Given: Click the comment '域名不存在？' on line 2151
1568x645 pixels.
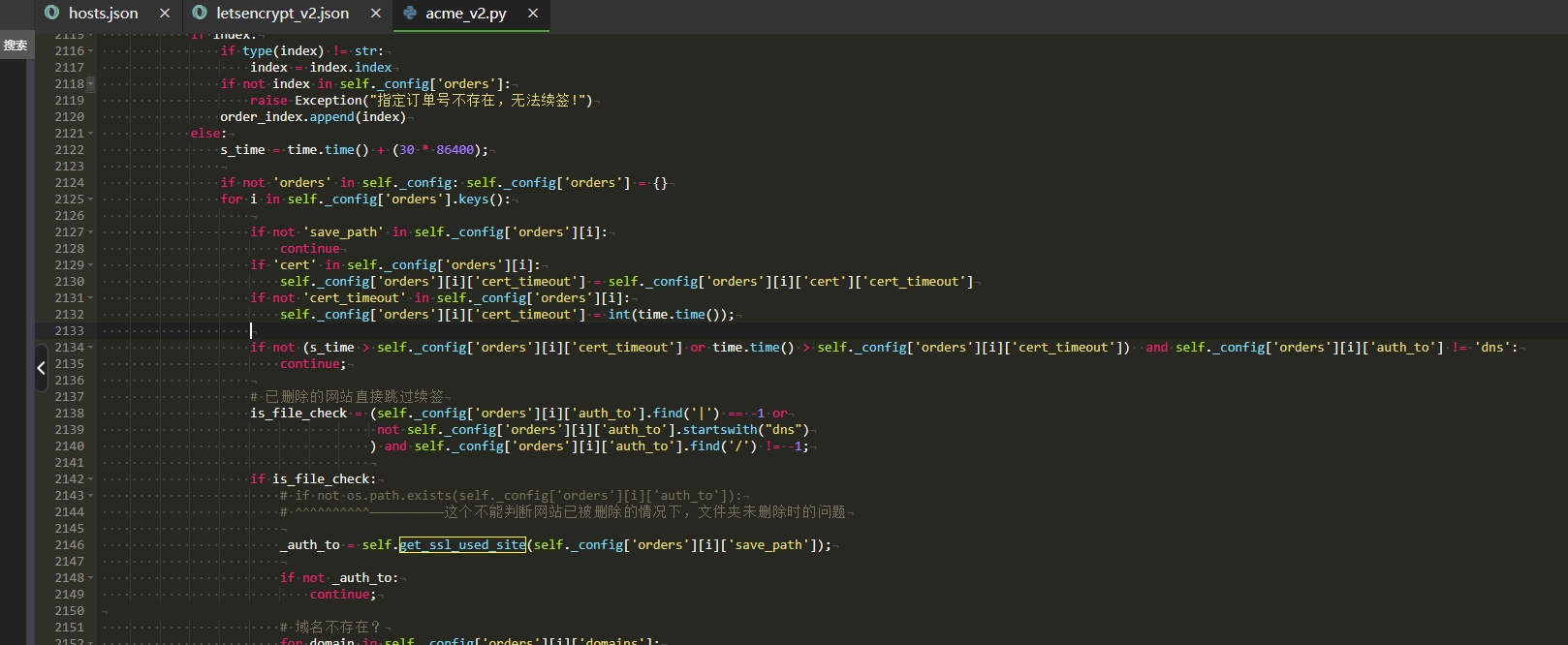Looking at the screenshot, I should (338, 628).
